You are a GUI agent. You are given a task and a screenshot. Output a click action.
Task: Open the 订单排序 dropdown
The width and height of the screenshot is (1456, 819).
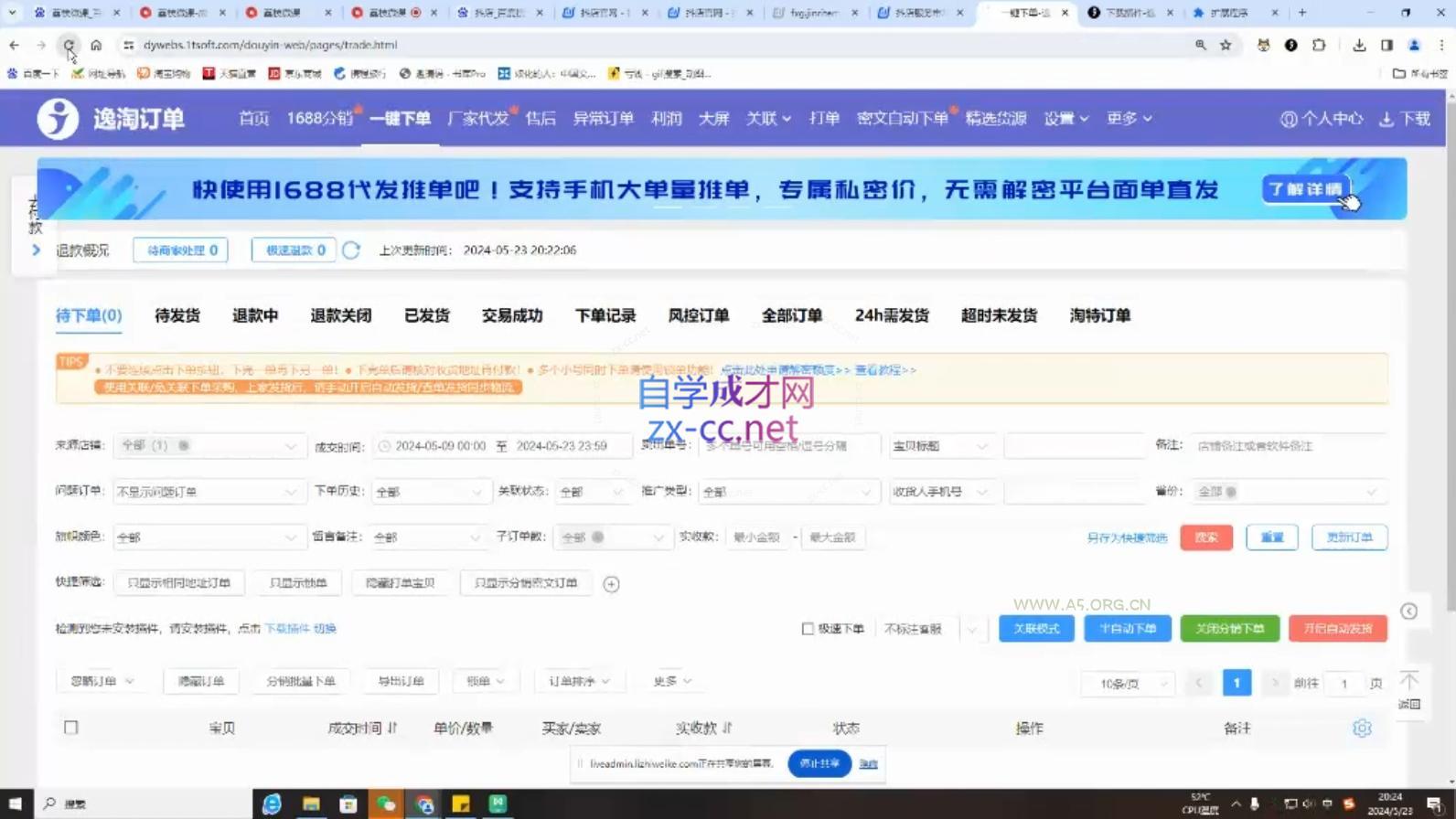[x=578, y=681]
